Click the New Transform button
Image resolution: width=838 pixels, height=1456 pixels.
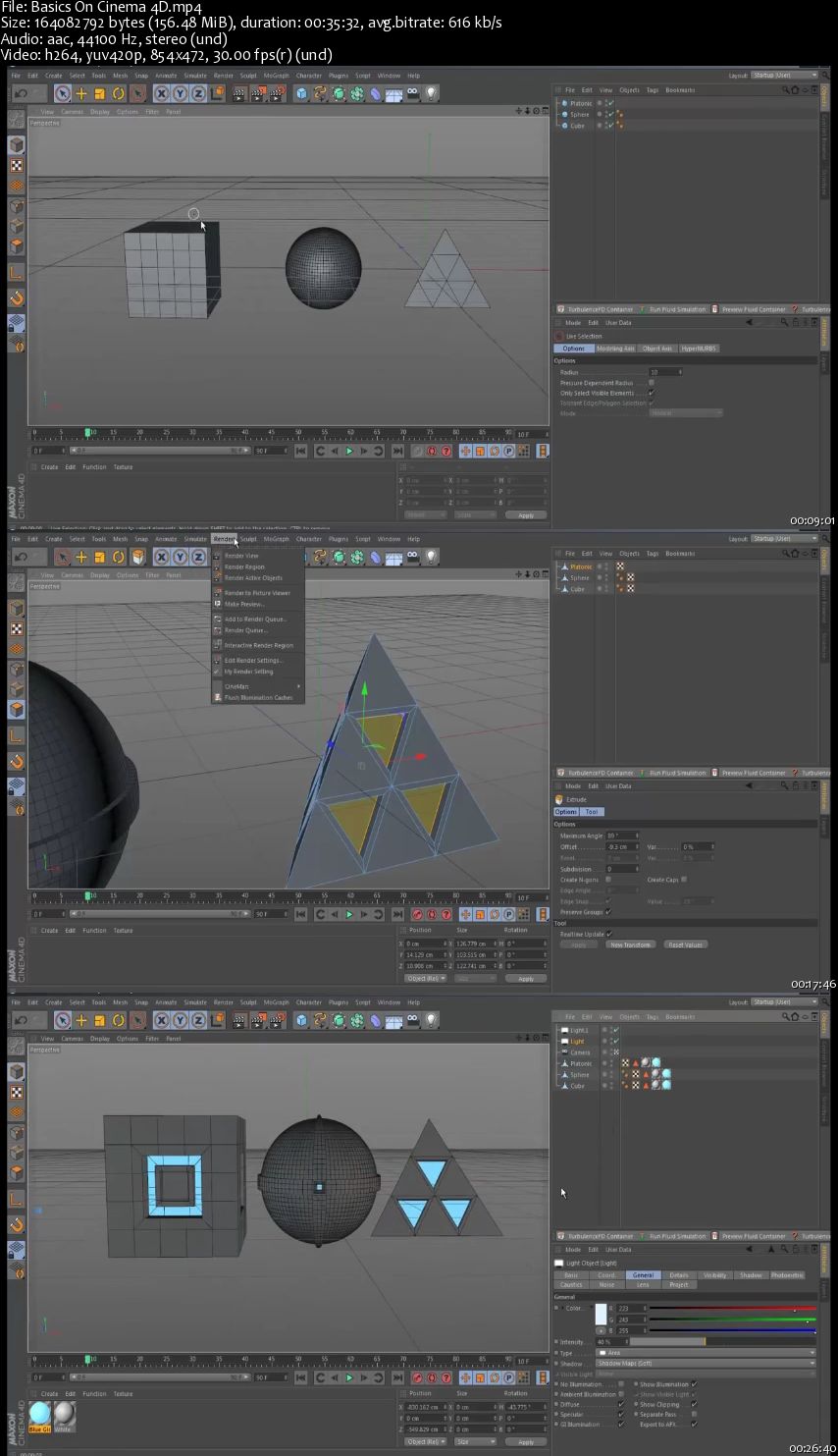pos(630,944)
